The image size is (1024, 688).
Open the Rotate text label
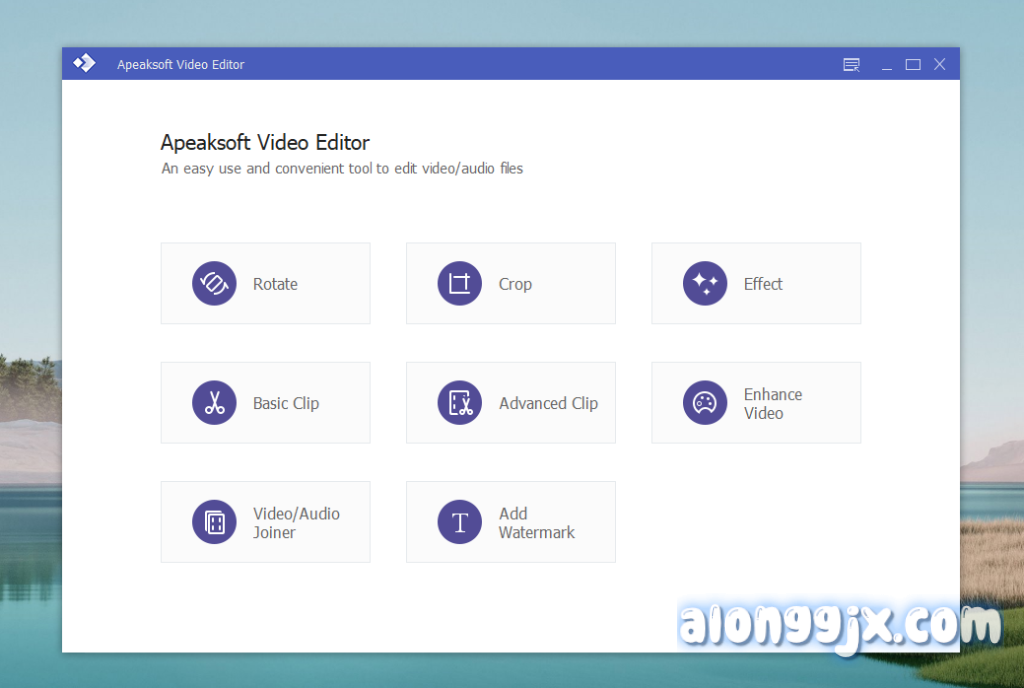275,284
